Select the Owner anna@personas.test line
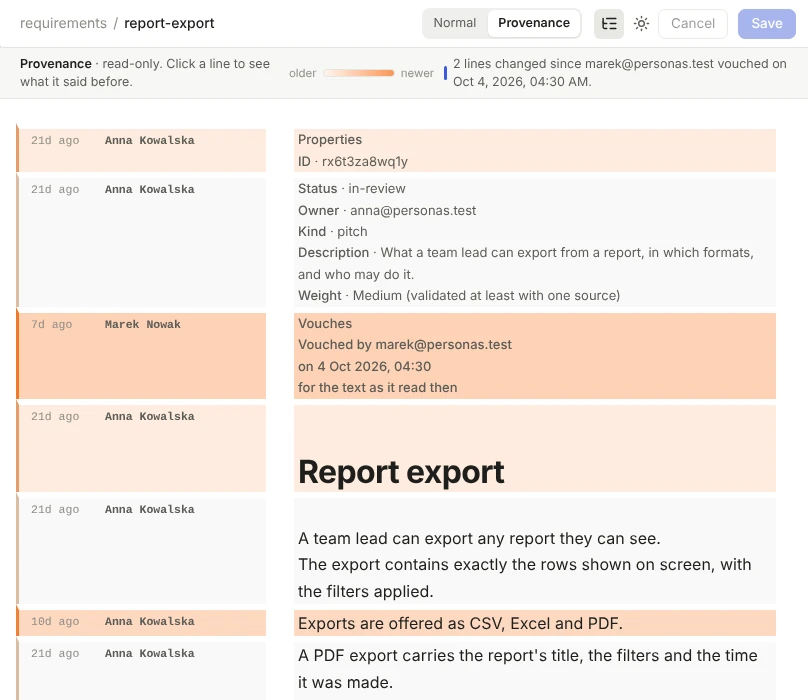The image size is (808, 700). pyautogui.click(x=534, y=210)
